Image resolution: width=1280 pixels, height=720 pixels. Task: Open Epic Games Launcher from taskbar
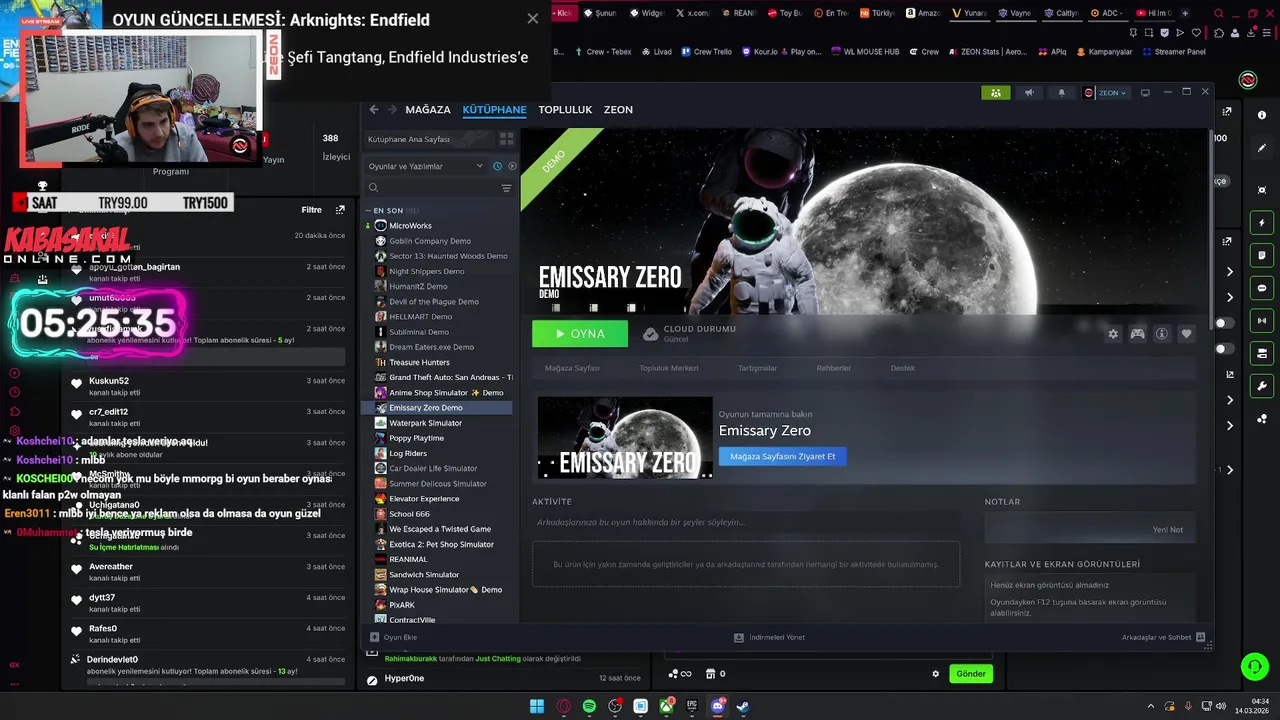coord(691,706)
